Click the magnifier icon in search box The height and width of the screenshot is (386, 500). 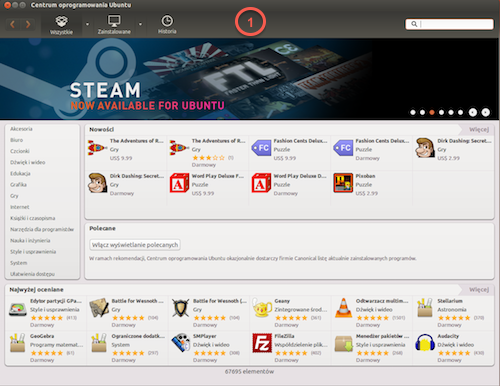click(x=414, y=24)
